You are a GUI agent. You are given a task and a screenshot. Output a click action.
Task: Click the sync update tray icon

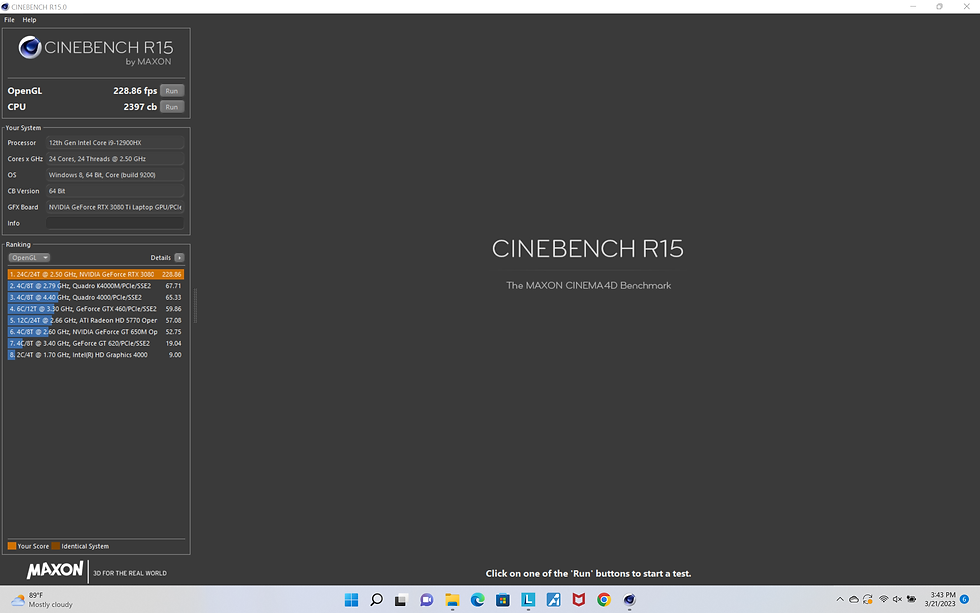[x=868, y=599]
